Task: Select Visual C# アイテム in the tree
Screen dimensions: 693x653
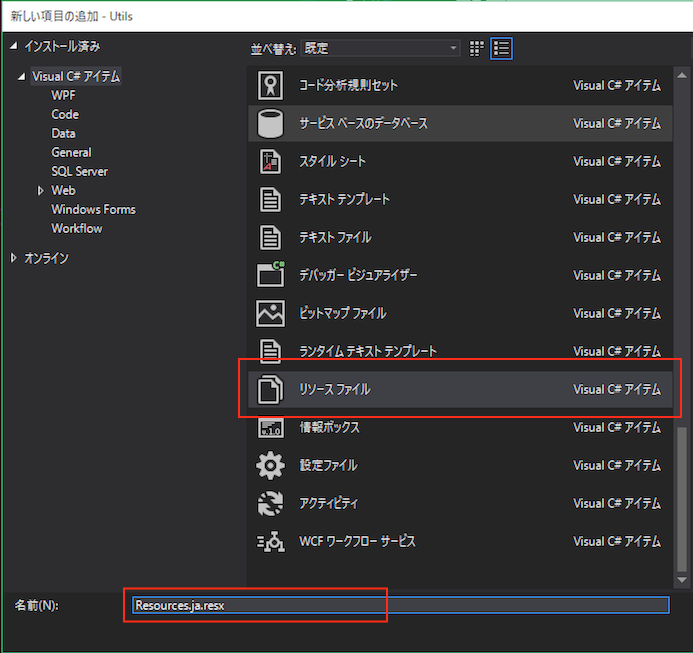Action: pos(76,76)
